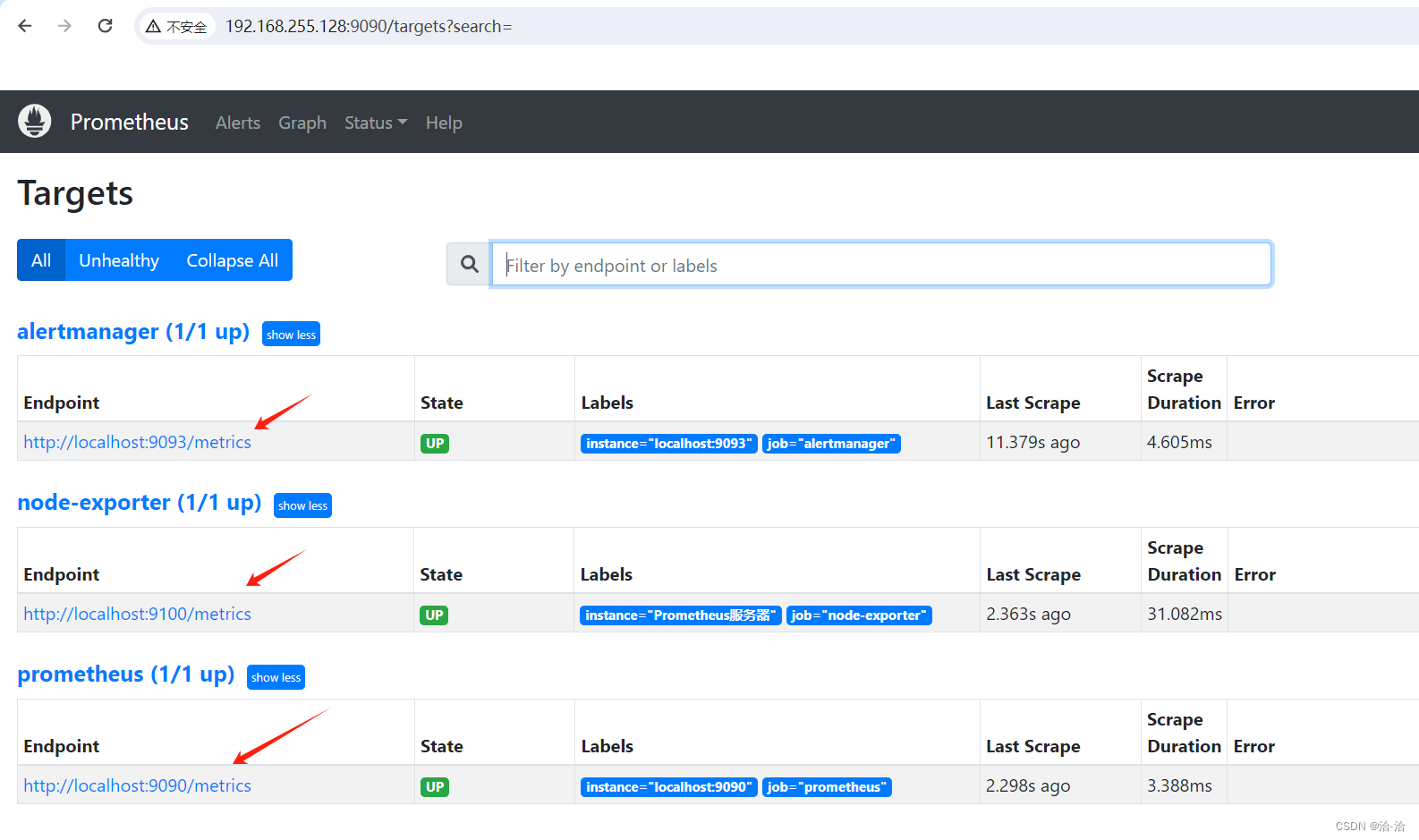
Task: Click Endpoint column header in alertmanager table
Action: (x=61, y=403)
